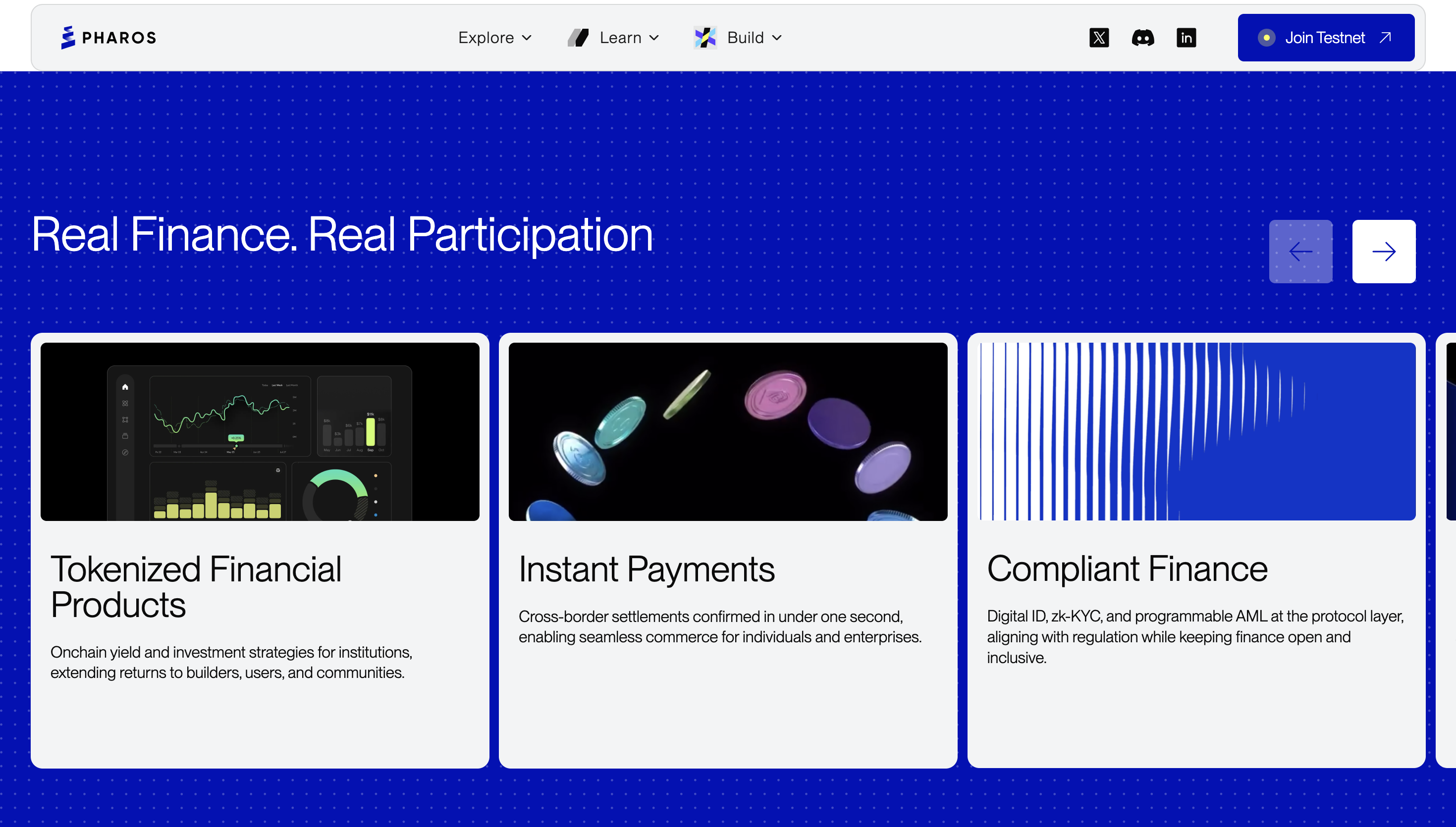Open the Tokenized Financial Products dashboard thumbnail
Viewport: 1456px width, 827px height.
tap(260, 432)
